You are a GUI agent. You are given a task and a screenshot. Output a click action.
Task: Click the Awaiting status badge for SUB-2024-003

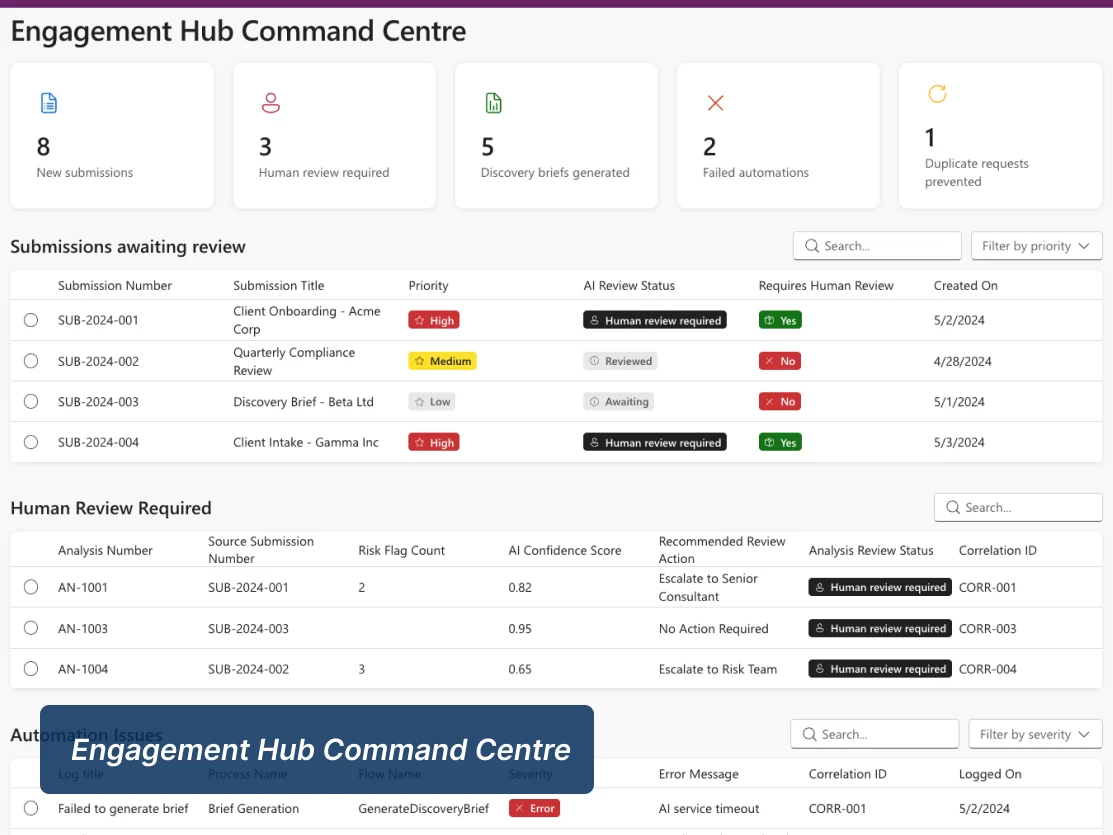click(x=618, y=401)
